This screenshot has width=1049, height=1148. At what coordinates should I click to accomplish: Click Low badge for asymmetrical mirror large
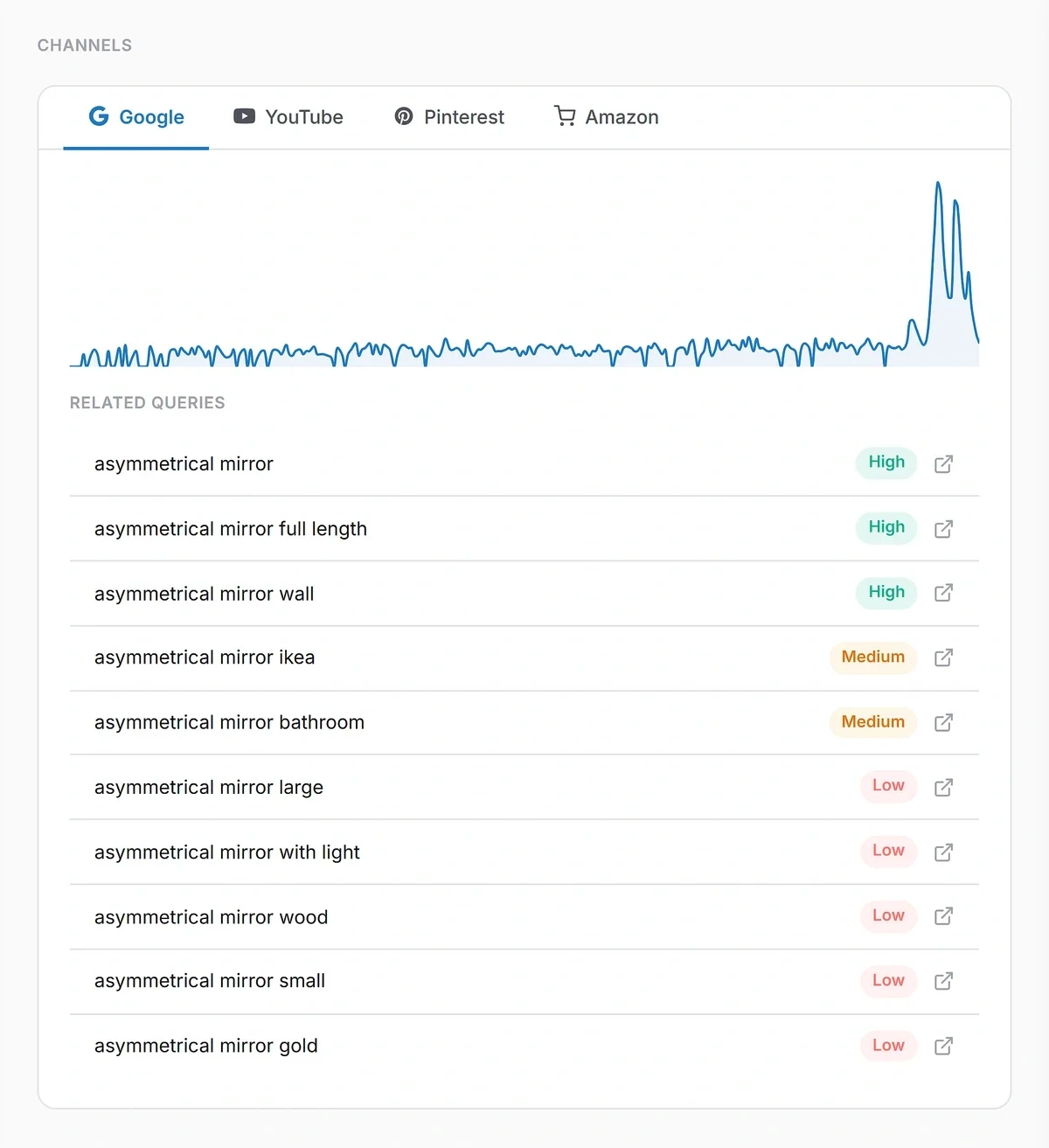[888, 786]
